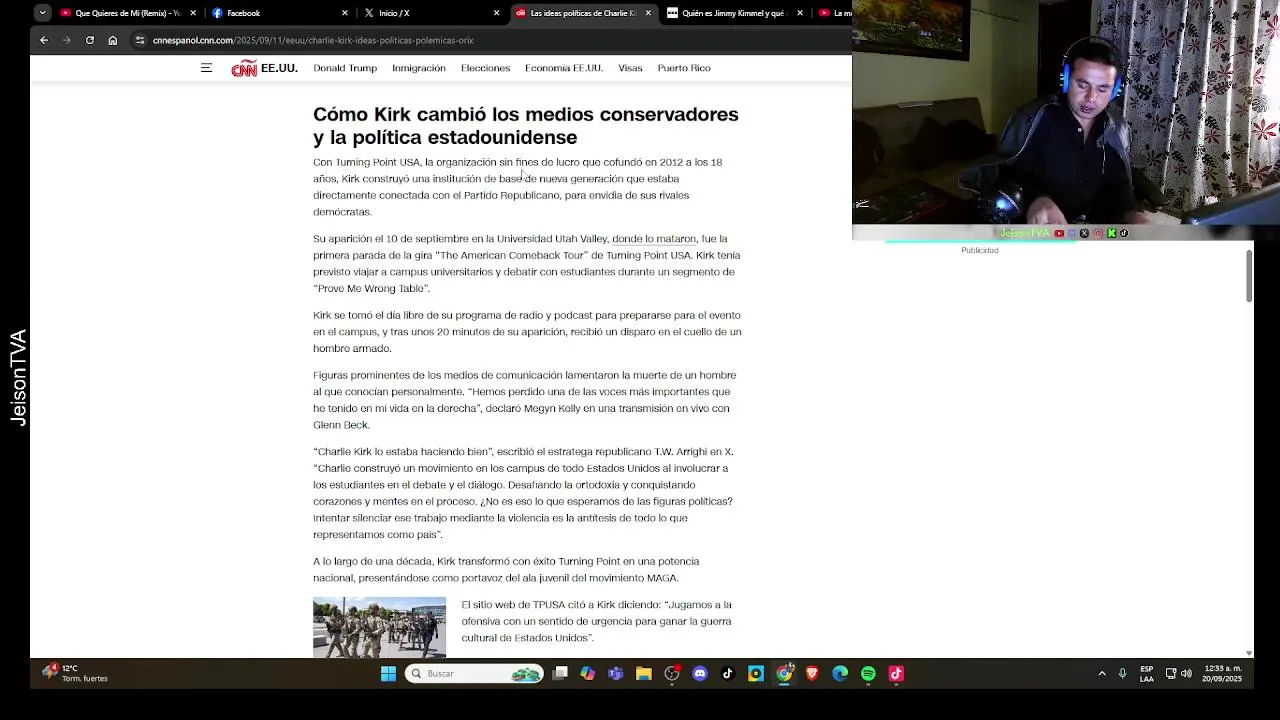1280x720 pixels.
Task: Go forward in browser history
Action: (67, 40)
